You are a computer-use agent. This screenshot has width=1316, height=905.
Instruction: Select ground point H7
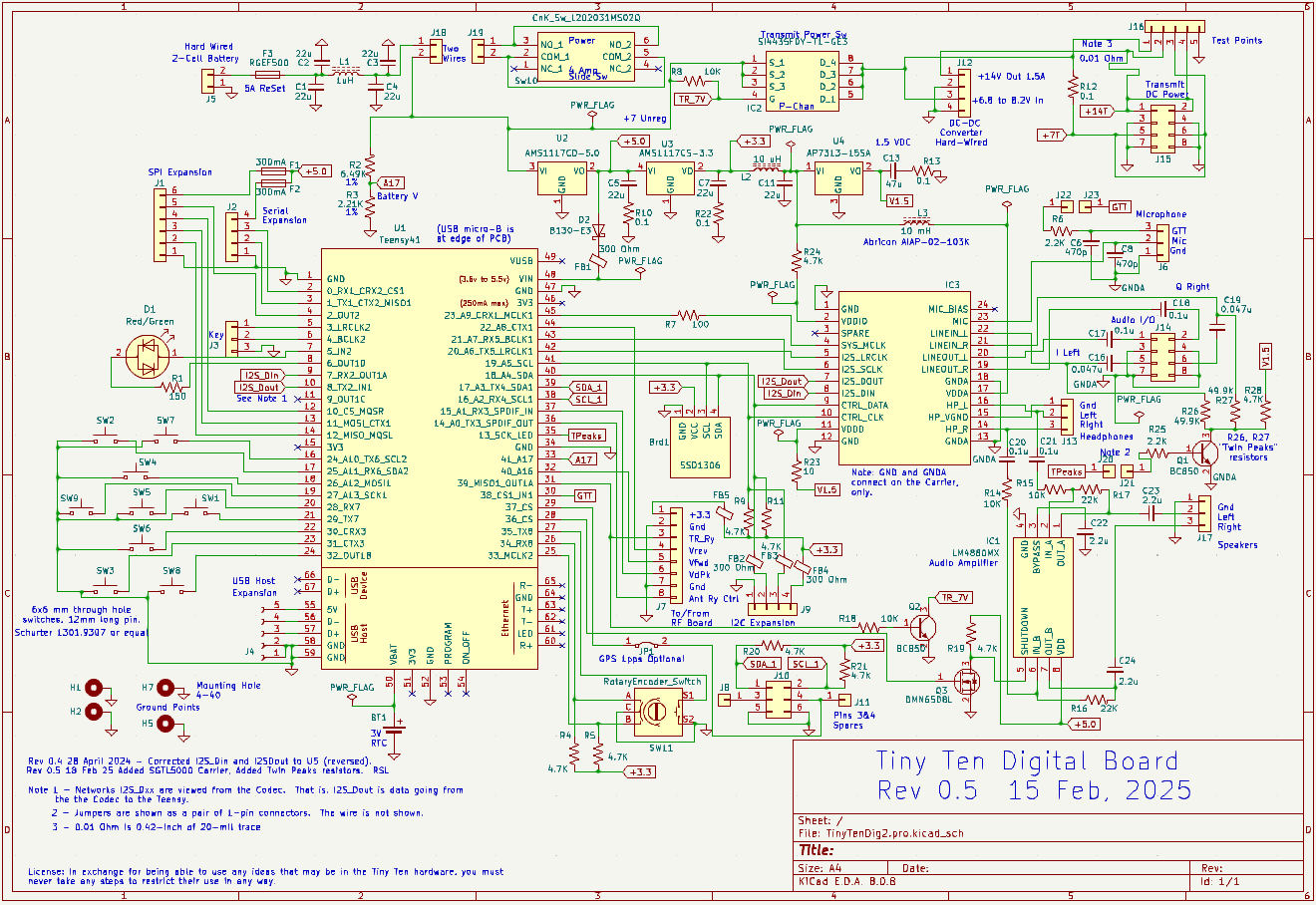tap(167, 688)
